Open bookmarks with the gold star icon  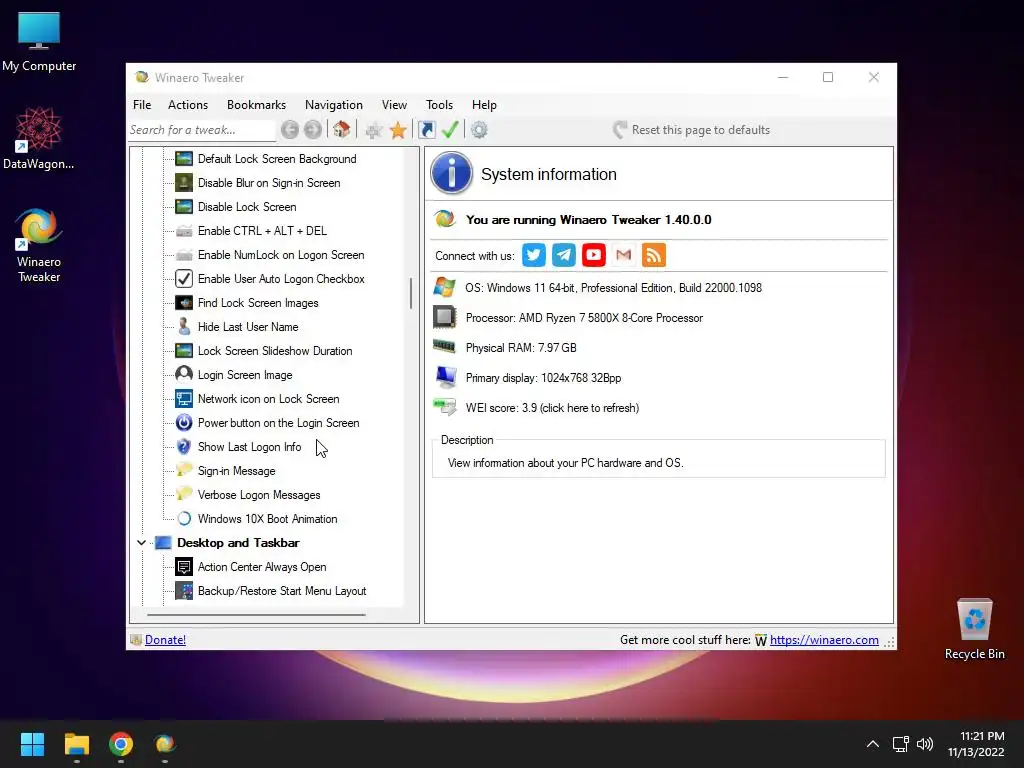[398, 130]
